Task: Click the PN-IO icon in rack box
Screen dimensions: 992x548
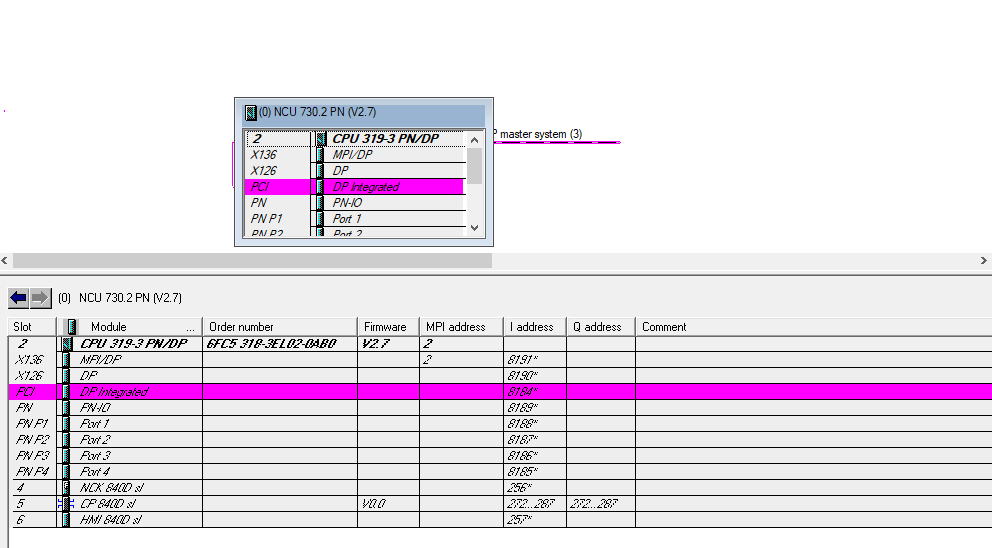Action: coord(320,202)
